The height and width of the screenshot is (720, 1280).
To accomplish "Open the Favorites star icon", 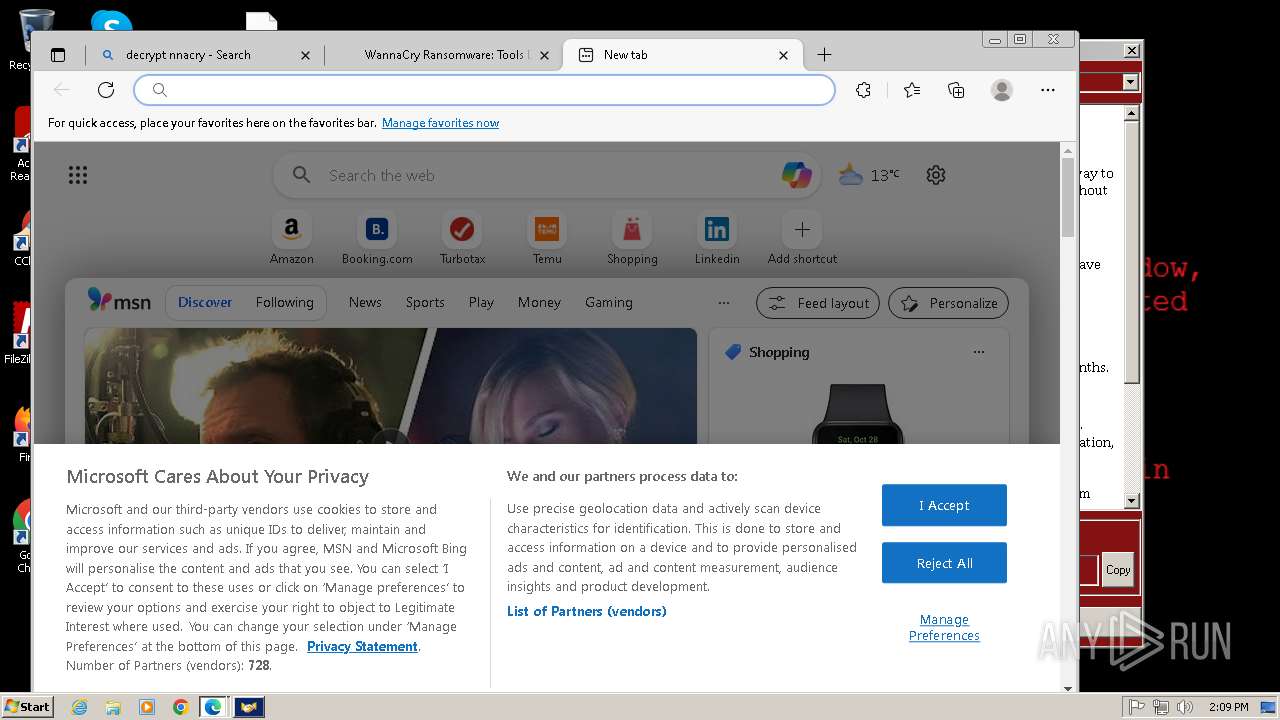I will (912, 90).
